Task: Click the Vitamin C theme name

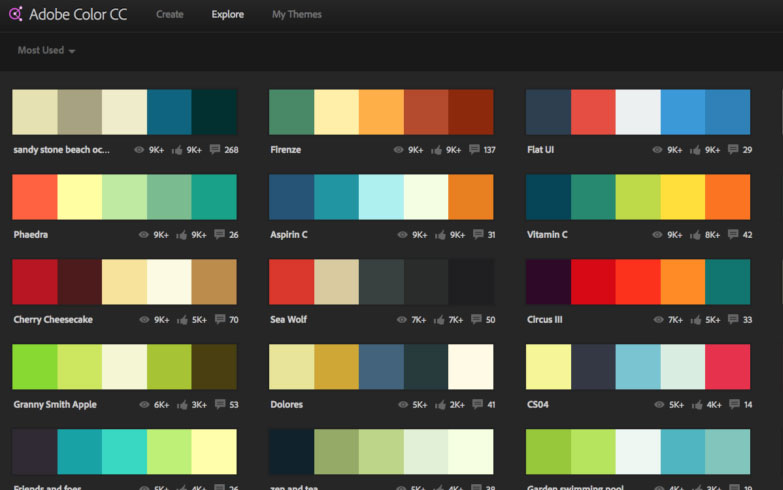Action: pyautogui.click(x=547, y=235)
